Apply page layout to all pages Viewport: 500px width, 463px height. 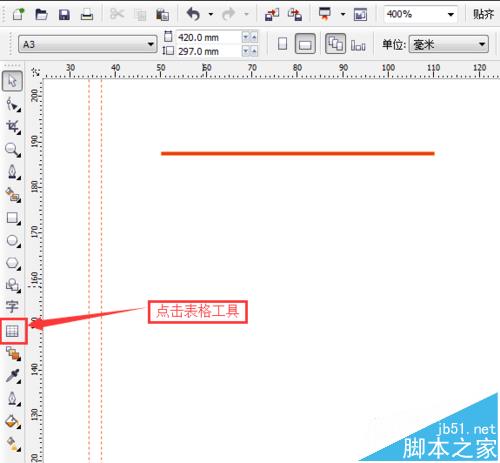[x=335, y=44]
